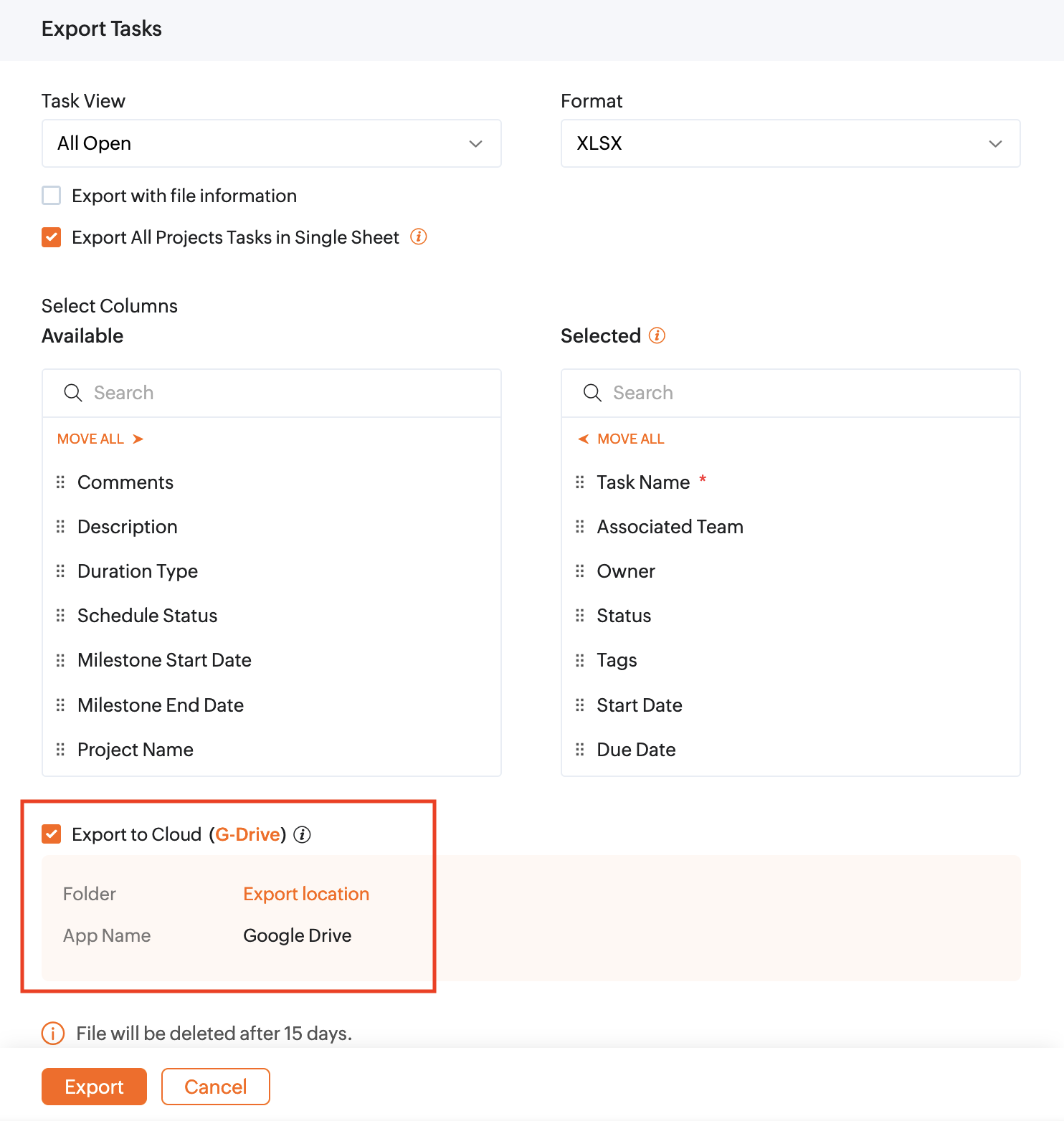Move all available columns to Selected
1064x1121 pixels.
pyautogui.click(x=100, y=439)
